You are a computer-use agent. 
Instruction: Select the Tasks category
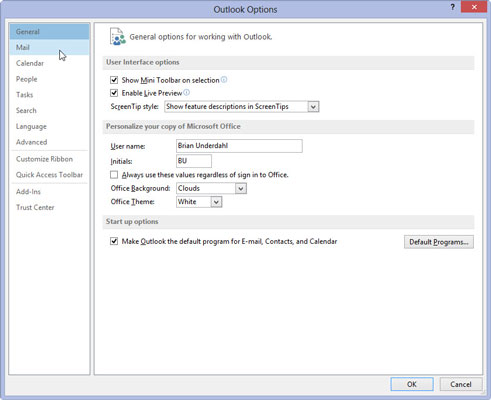pos(49,95)
